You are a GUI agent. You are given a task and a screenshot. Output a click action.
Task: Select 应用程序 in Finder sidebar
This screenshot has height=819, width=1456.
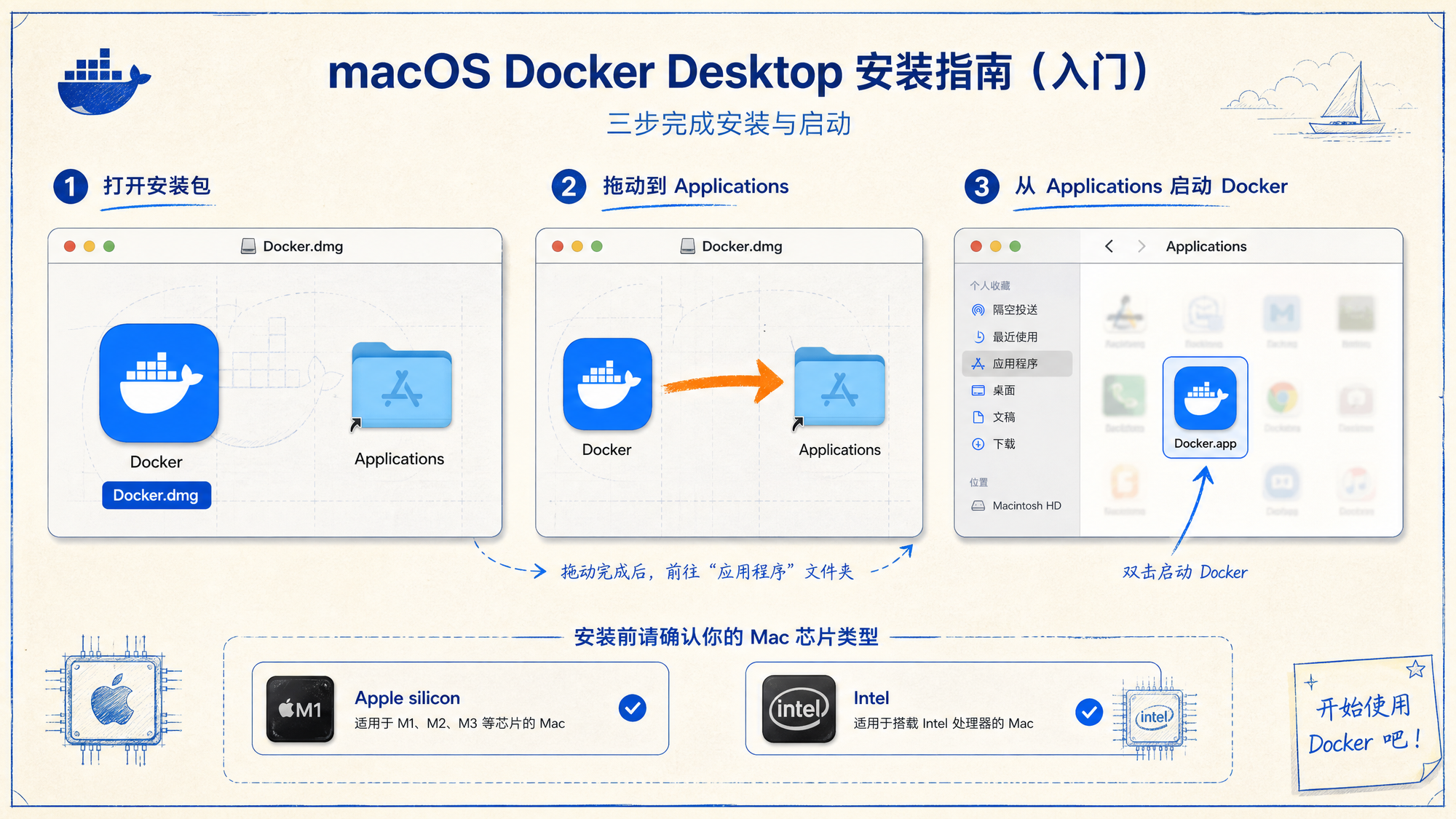pyautogui.click(x=1017, y=363)
